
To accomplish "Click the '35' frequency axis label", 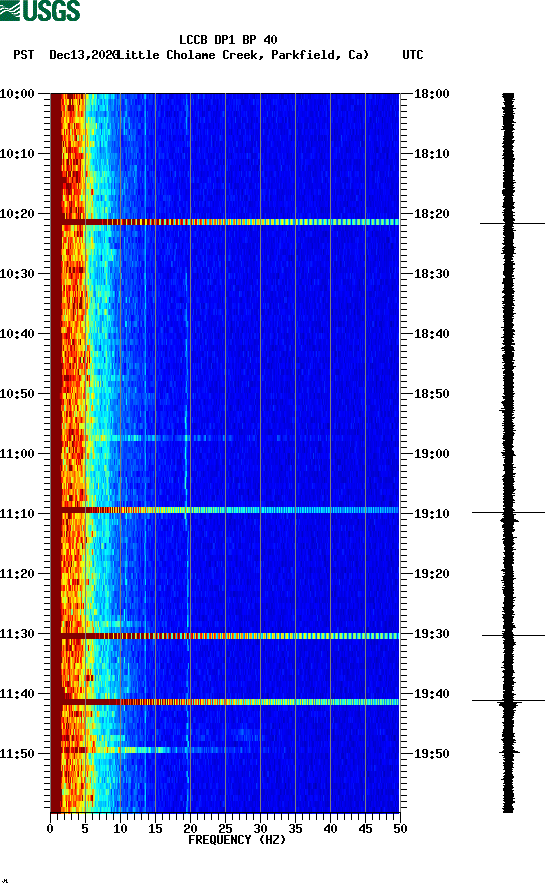I will [x=295, y=829].
